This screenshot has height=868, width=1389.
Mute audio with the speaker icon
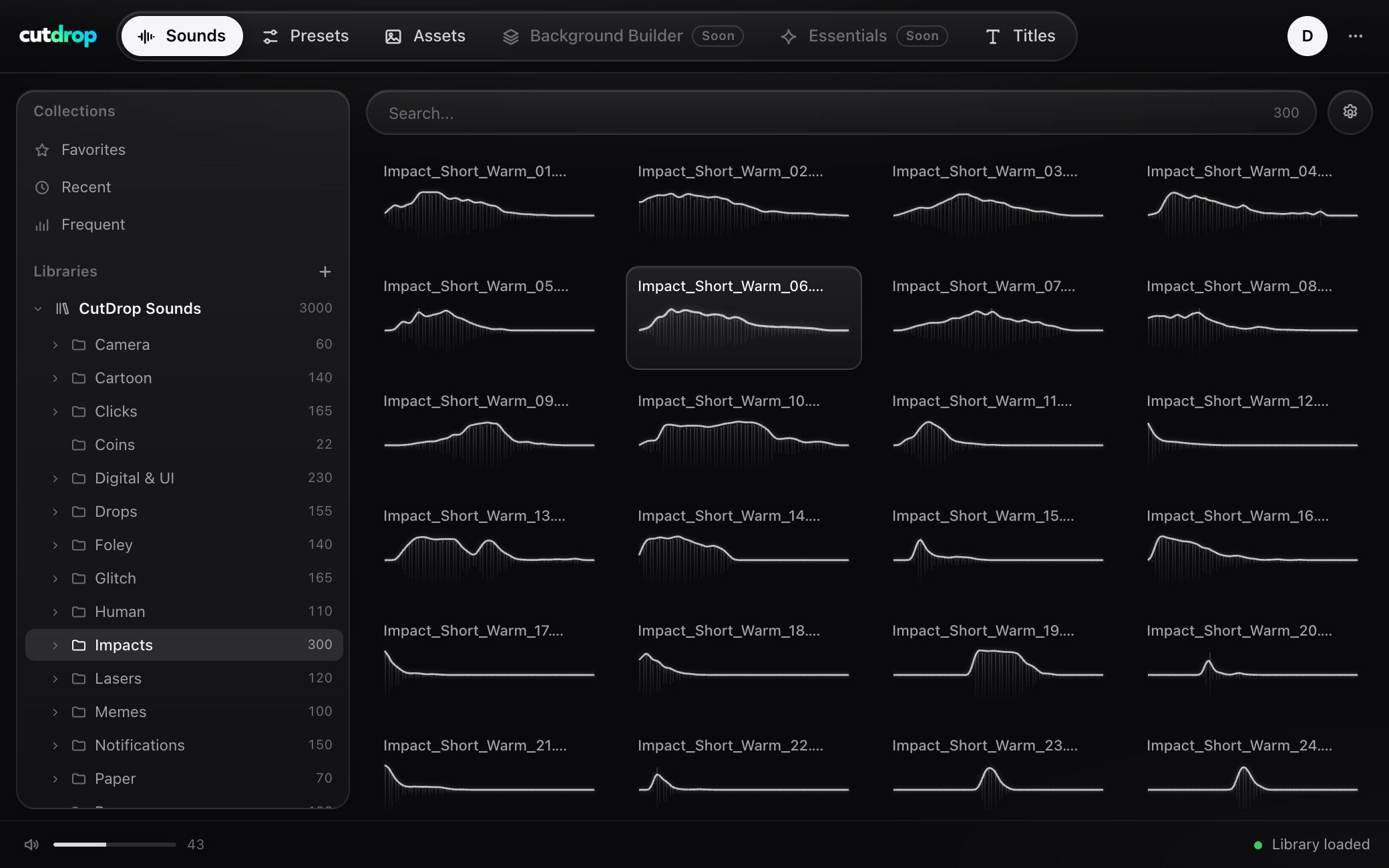(x=31, y=845)
